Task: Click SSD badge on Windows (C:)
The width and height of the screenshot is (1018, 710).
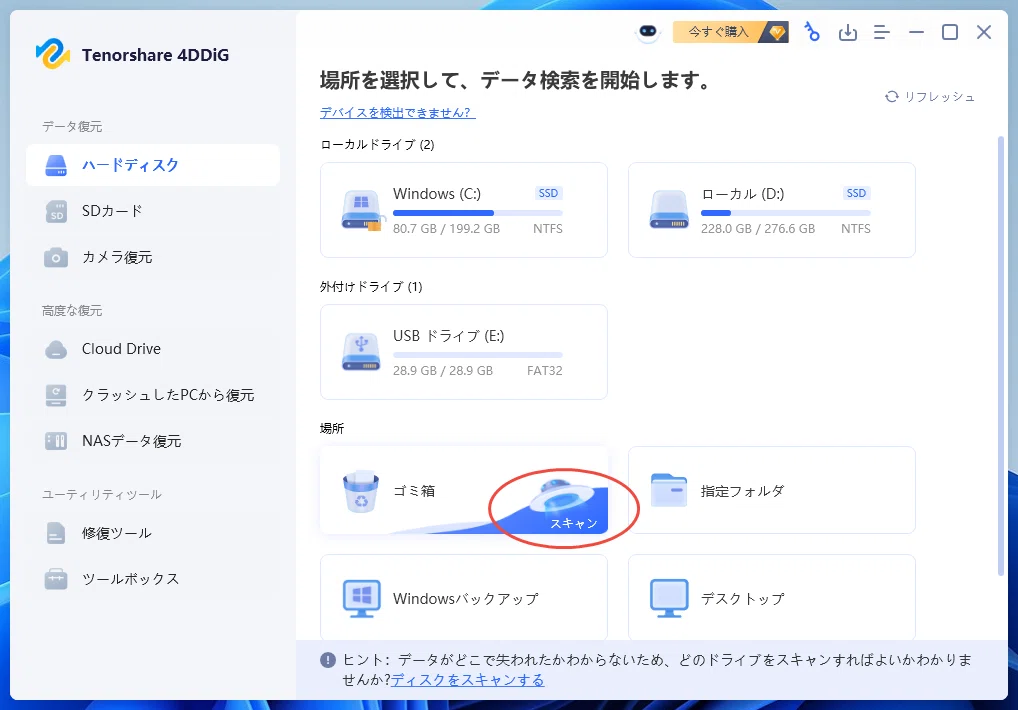Action: [549, 193]
